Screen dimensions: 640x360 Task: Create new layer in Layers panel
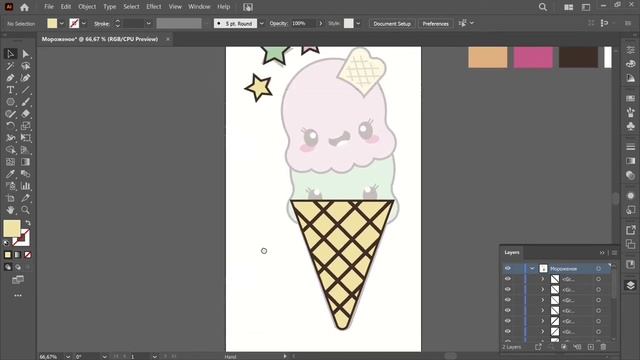(591, 347)
